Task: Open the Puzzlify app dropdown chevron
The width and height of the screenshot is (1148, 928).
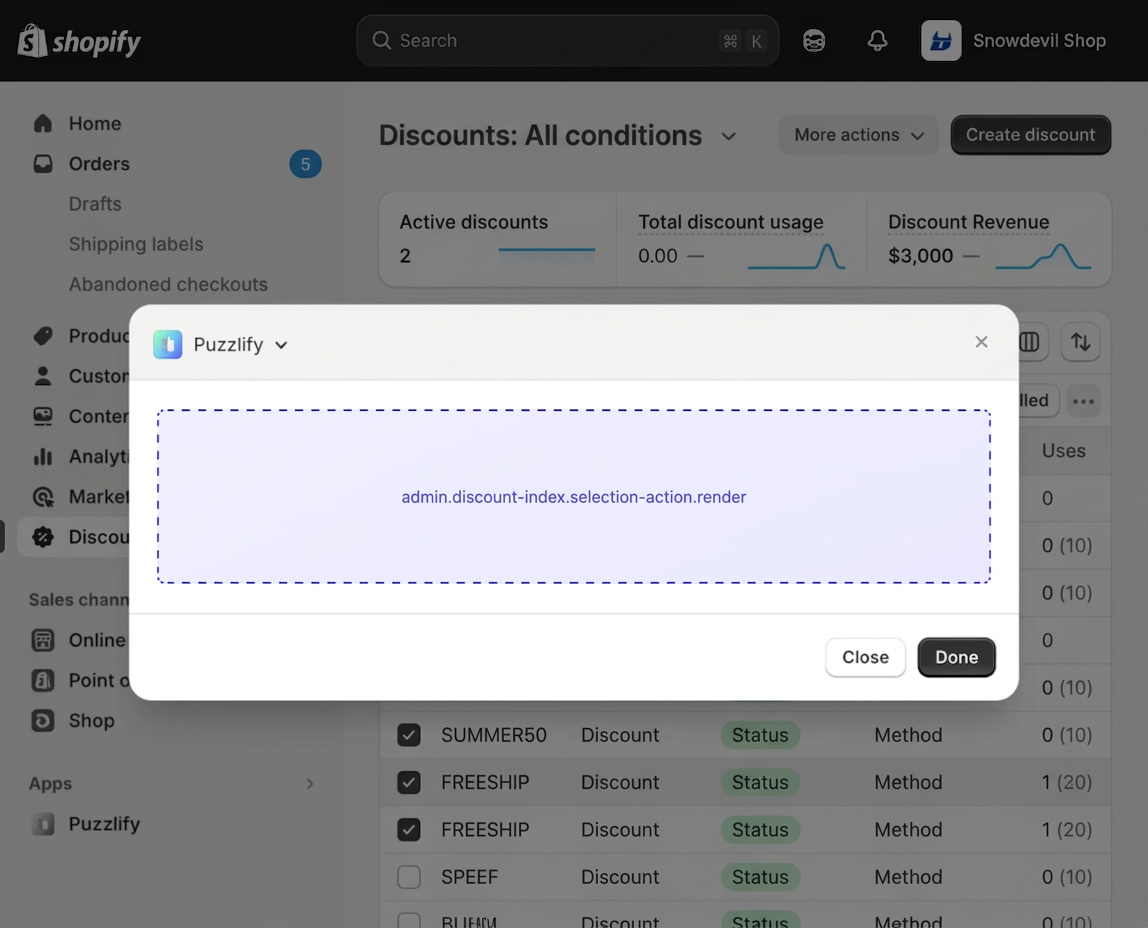Action: 281,345
